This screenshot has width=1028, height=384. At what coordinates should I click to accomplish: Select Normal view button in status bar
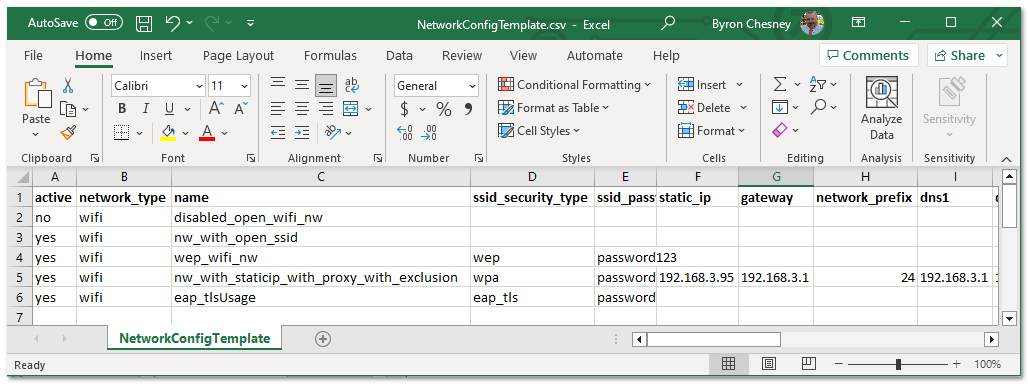(x=728, y=364)
